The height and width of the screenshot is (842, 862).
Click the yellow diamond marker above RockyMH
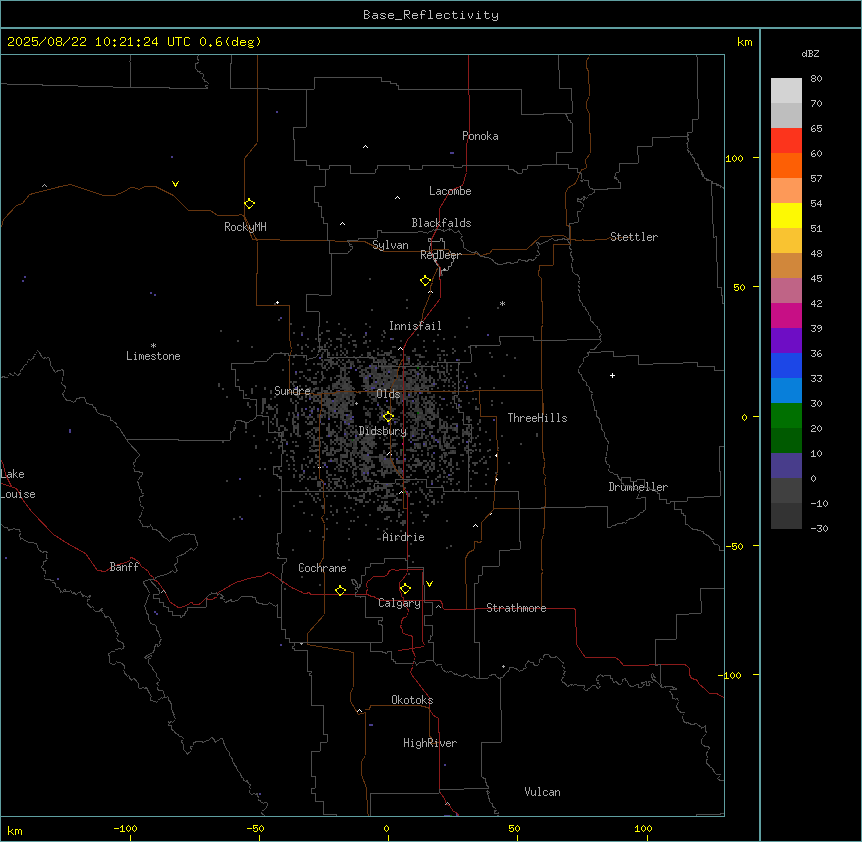click(x=250, y=204)
